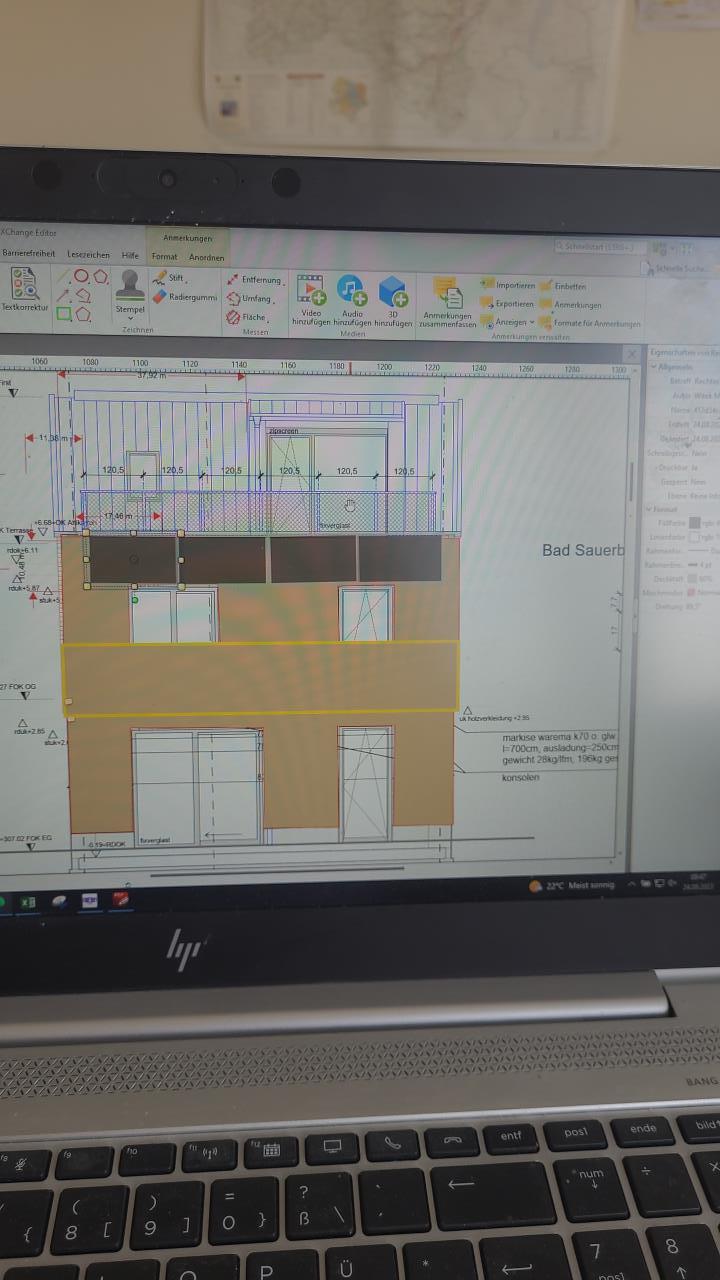Click Importieren button
This screenshot has height=1280, width=720.
[x=508, y=285]
